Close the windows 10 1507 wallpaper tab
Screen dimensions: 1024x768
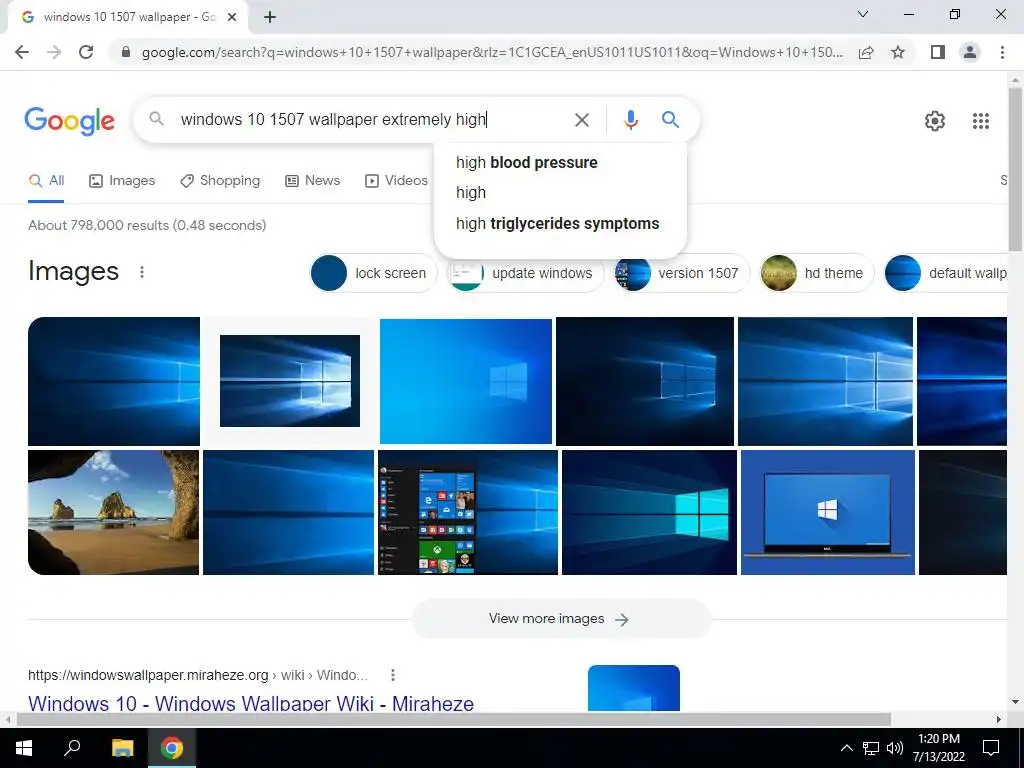(x=232, y=17)
